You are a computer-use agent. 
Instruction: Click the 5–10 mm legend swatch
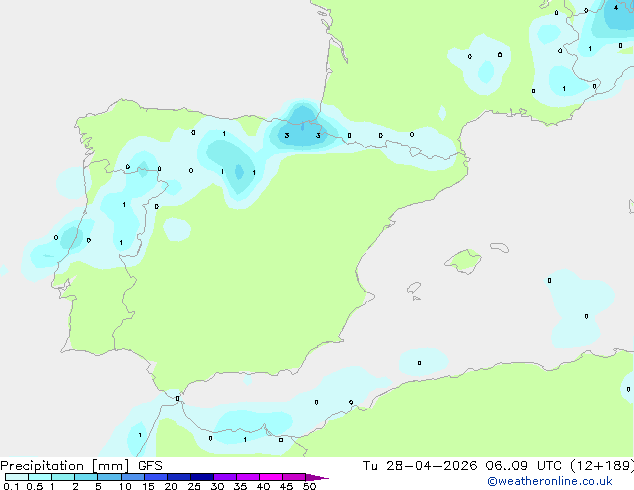(109, 477)
